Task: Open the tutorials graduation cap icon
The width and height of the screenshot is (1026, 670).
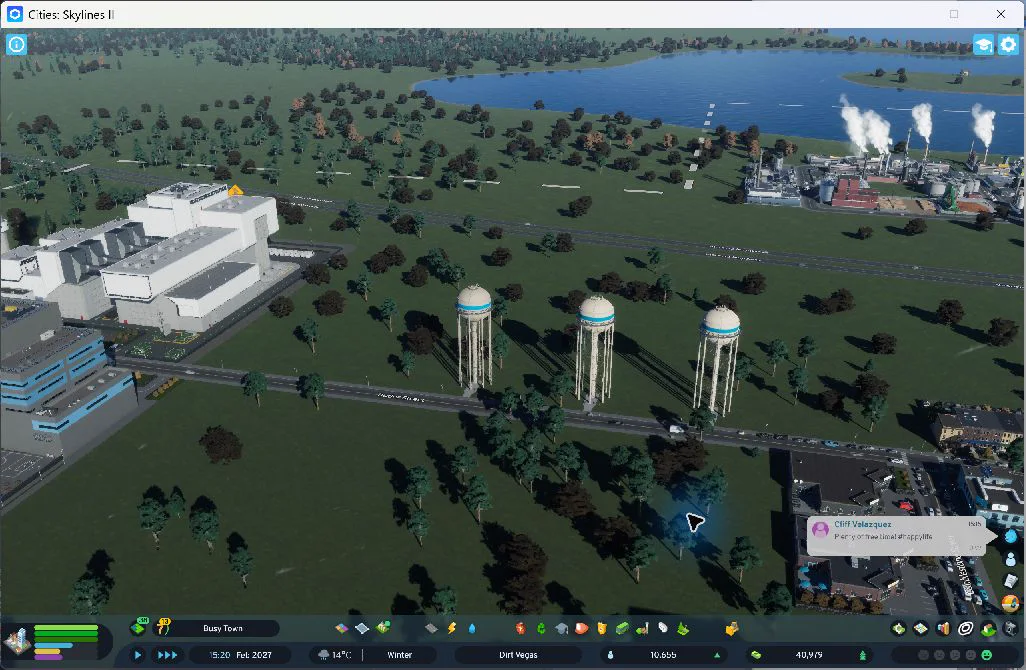Action: [983, 44]
